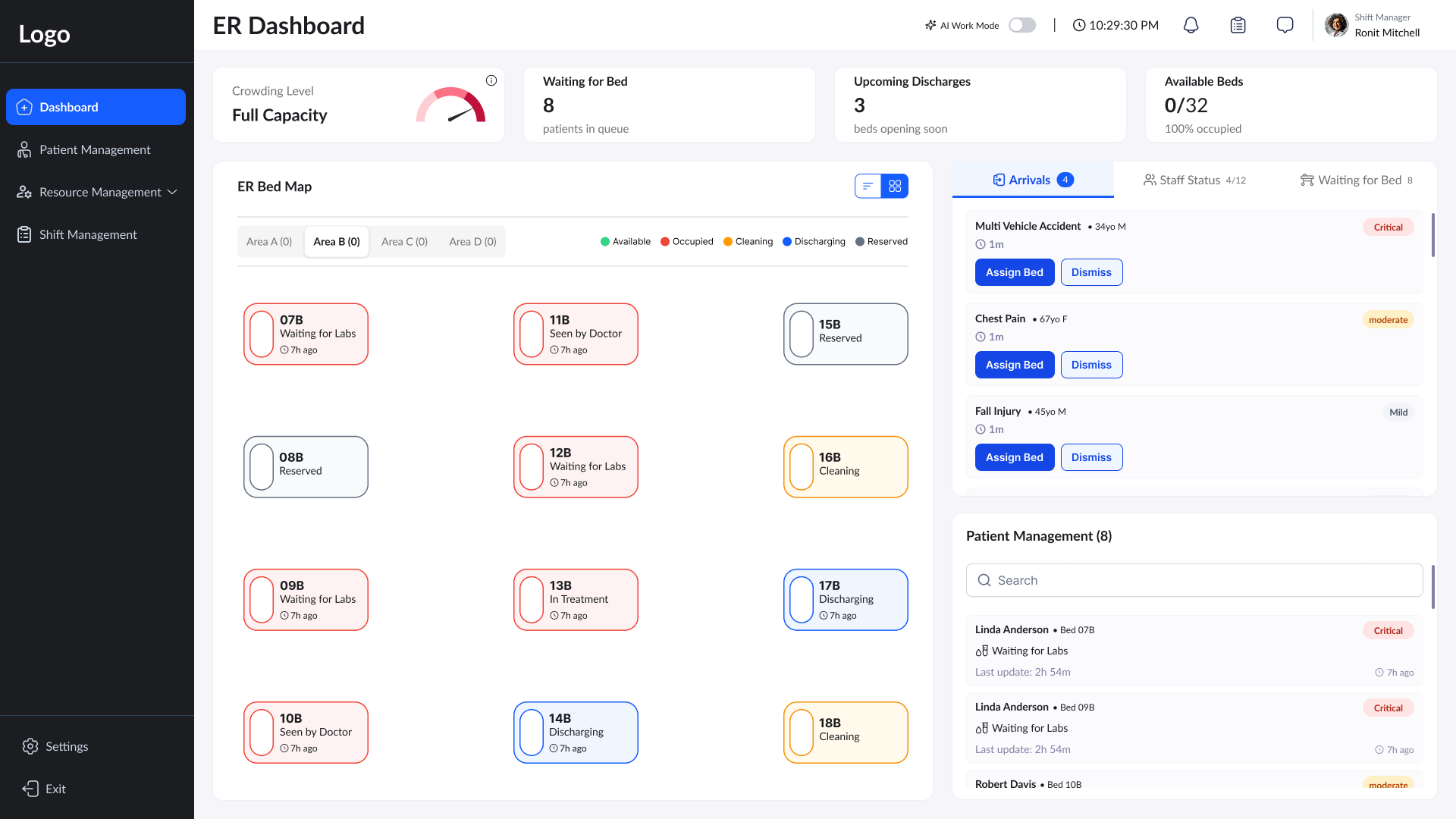Go to Patient Management in sidebar
Screen dimensions: 1456x819
coord(95,149)
